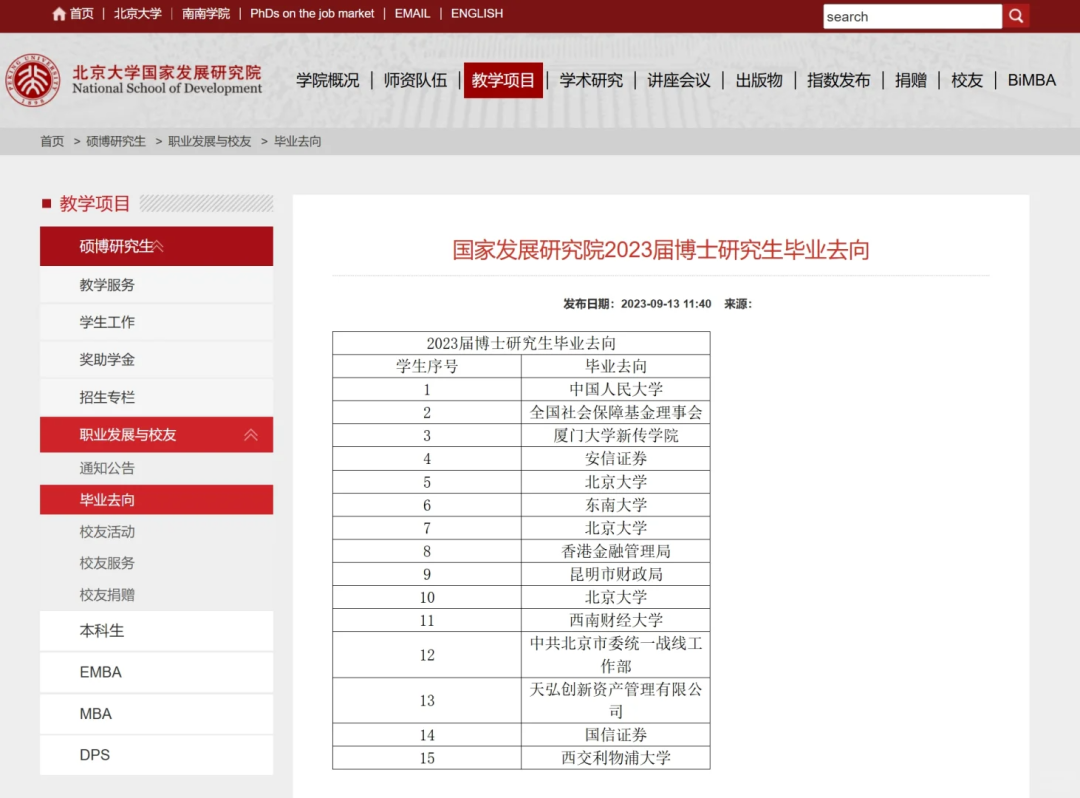This screenshot has height=798, width=1080.
Task: Click the 教学项目 sidebar heading
Action: click(94, 204)
